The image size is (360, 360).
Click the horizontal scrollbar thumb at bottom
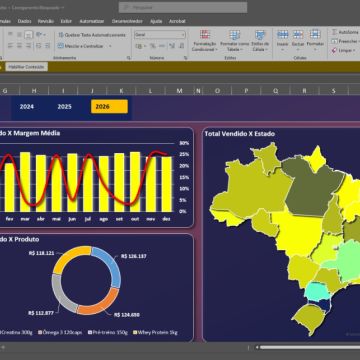coord(310,347)
